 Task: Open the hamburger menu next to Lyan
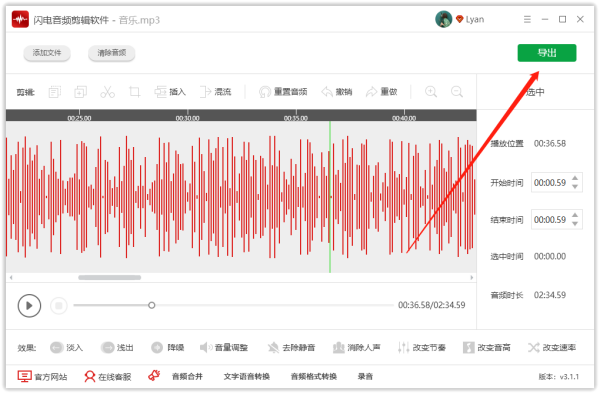point(527,19)
